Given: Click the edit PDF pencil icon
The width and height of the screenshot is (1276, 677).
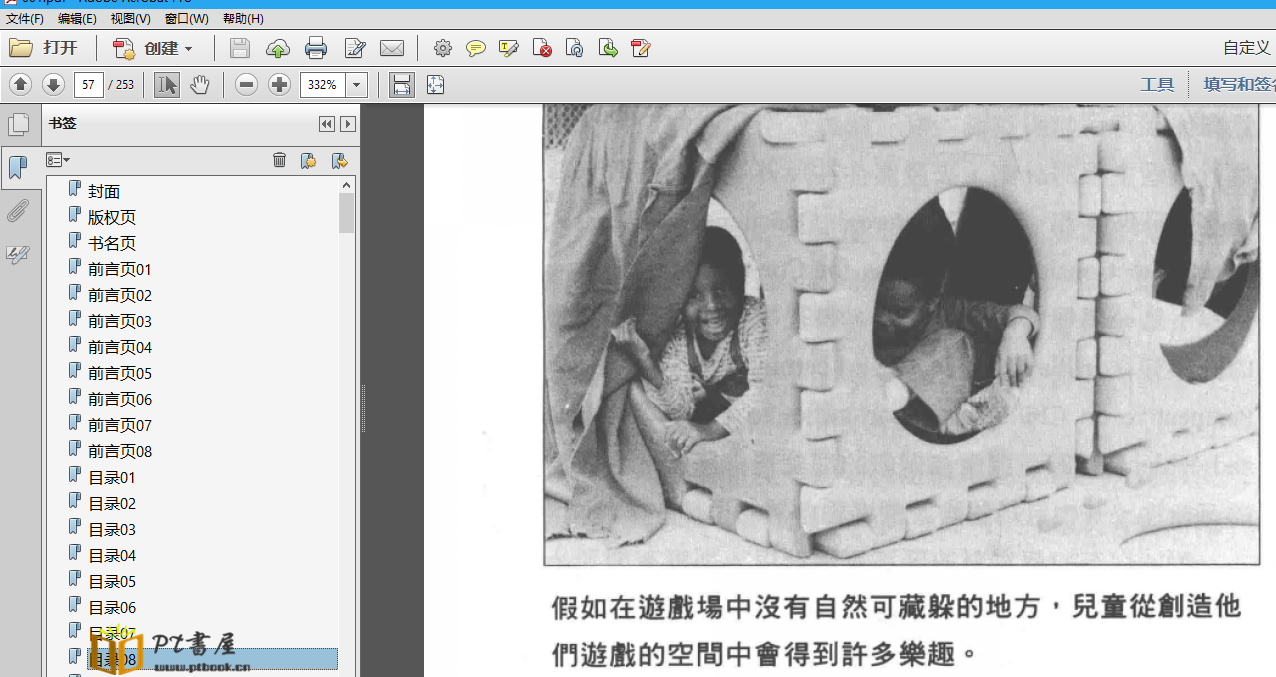Looking at the screenshot, I should click(641, 48).
